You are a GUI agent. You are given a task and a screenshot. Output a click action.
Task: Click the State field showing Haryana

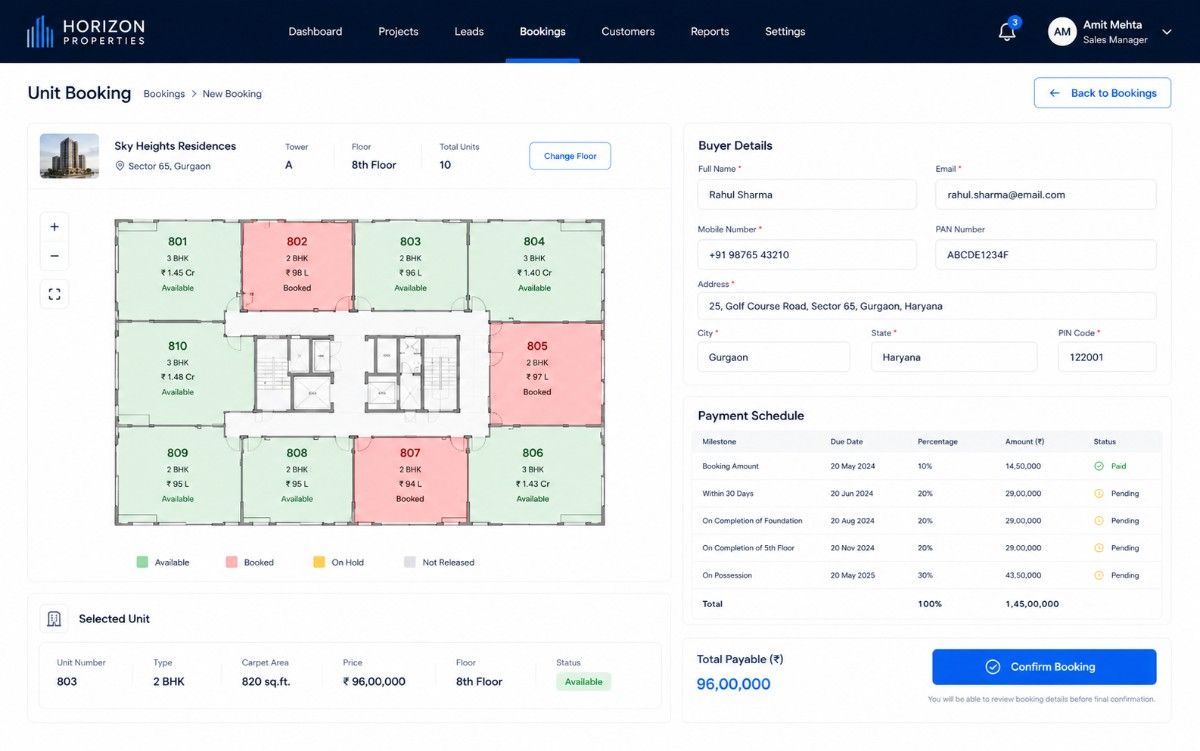coord(954,357)
